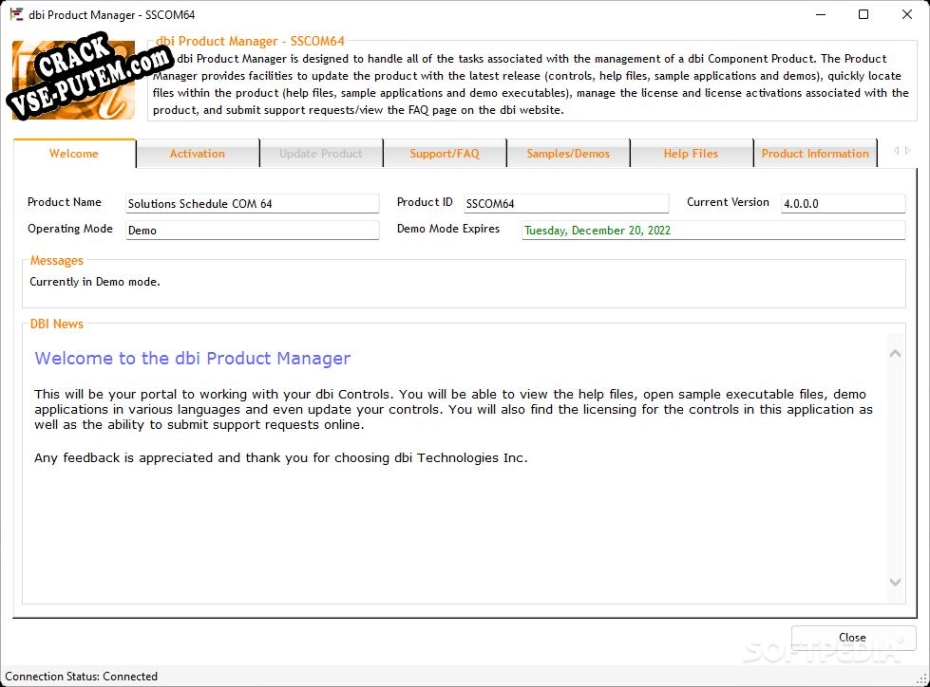Click the DBI News vertical scrollbar track
Viewport: 930px width, 687px height.
coord(896,467)
